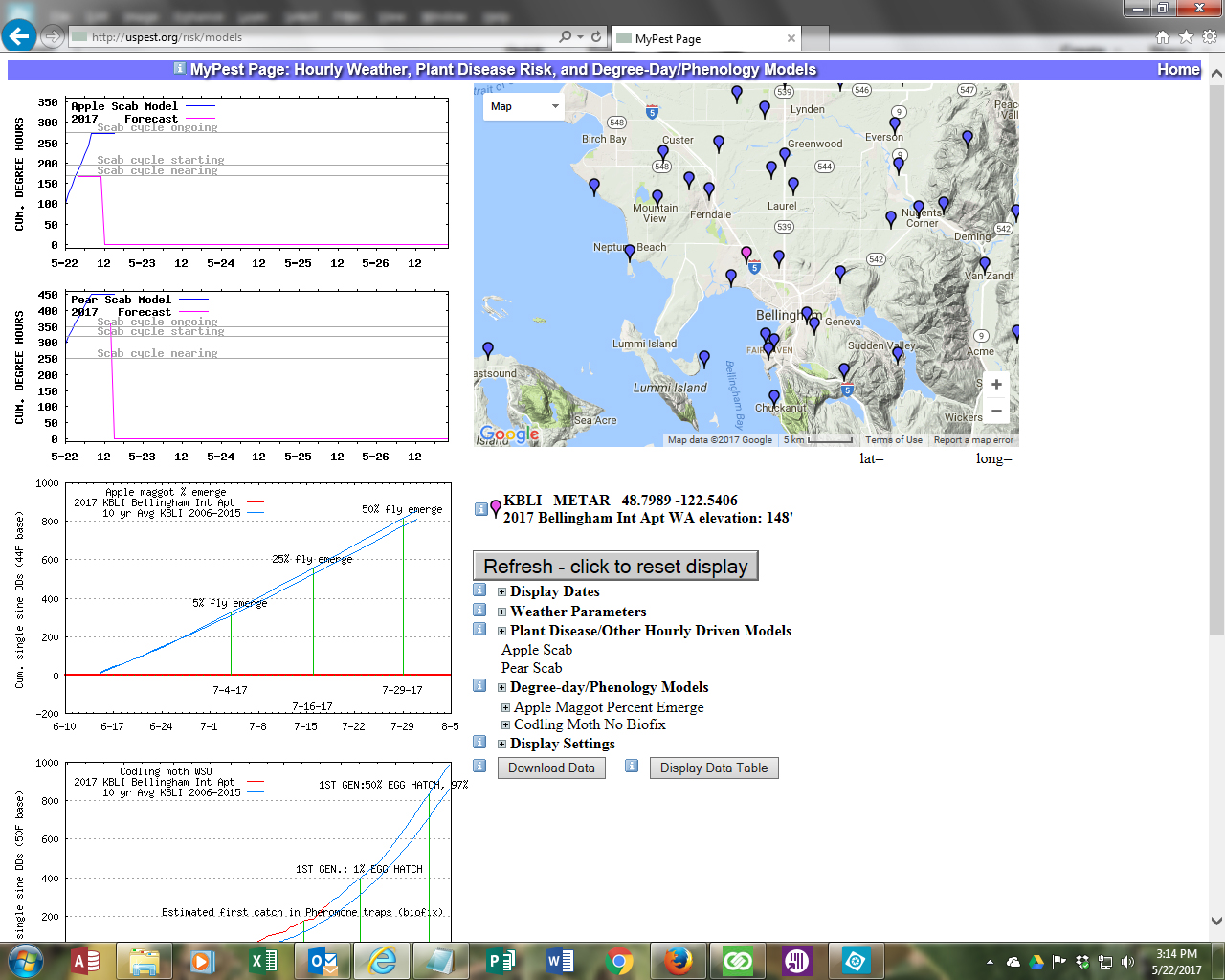Close the MyPest Page tab
1225x980 pixels.
pyautogui.click(x=791, y=38)
